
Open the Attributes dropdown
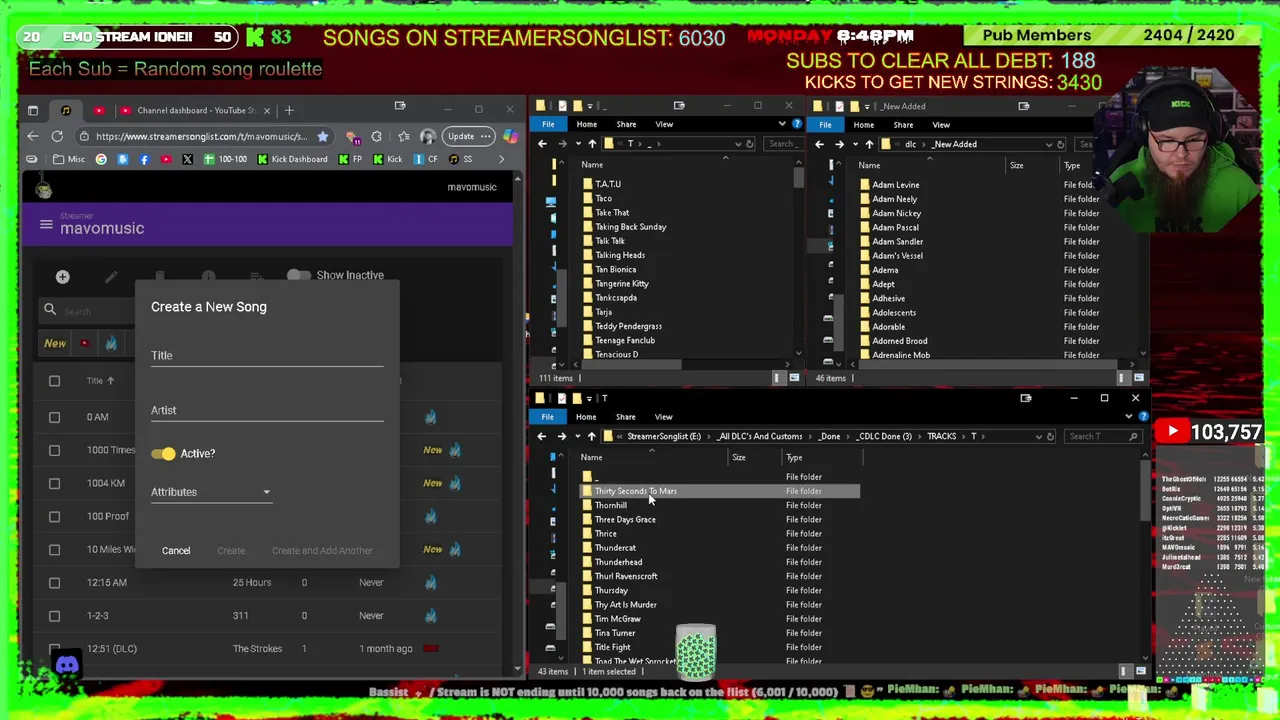point(211,492)
